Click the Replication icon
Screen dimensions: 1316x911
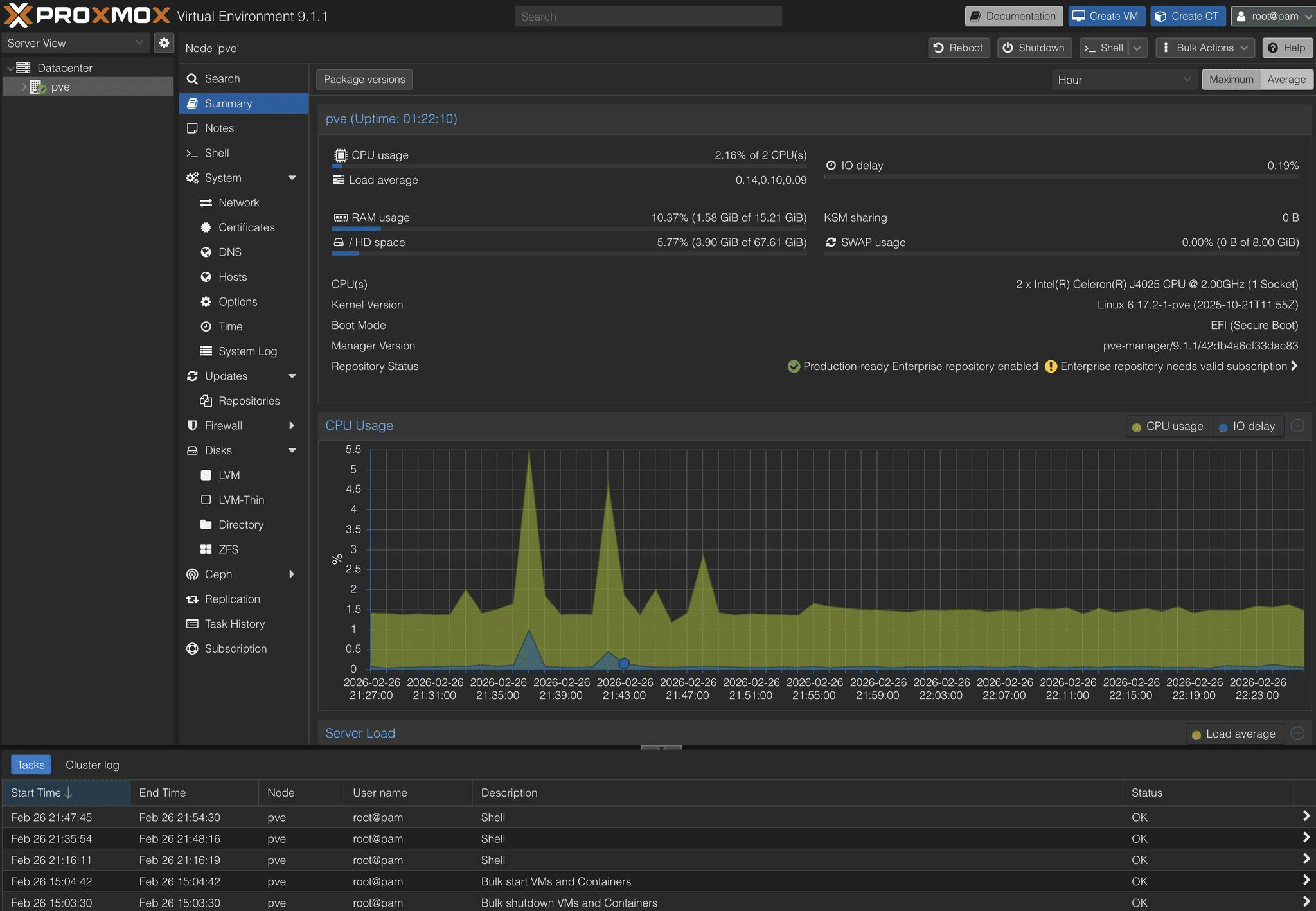[x=191, y=599]
